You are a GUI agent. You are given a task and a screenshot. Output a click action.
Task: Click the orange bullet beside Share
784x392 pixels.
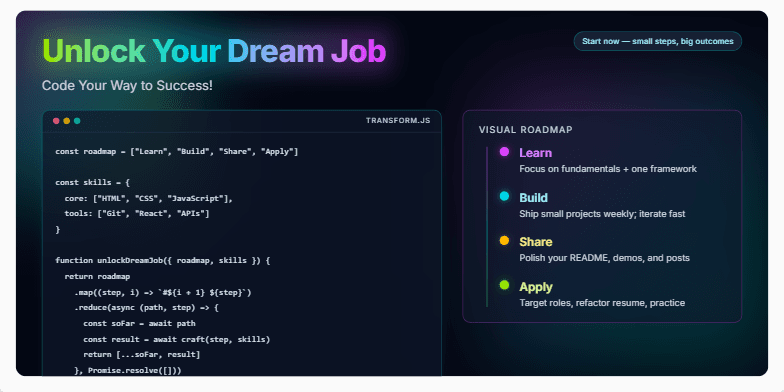(x=504, y=240)
